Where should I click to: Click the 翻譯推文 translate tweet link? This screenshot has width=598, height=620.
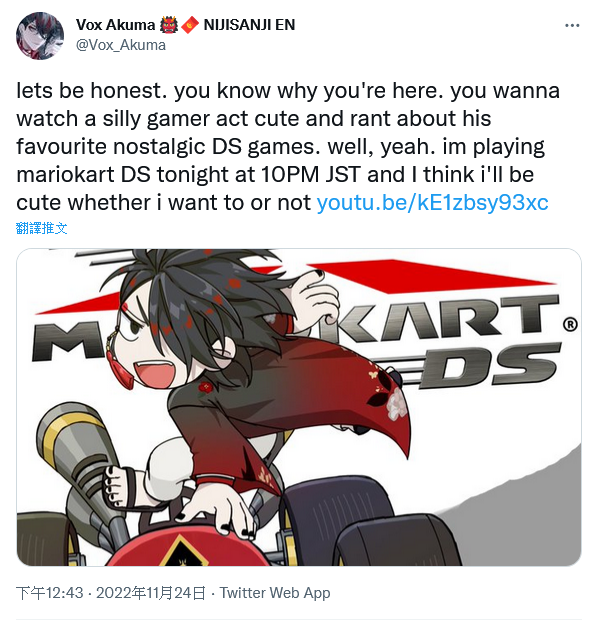pos(42,228)
